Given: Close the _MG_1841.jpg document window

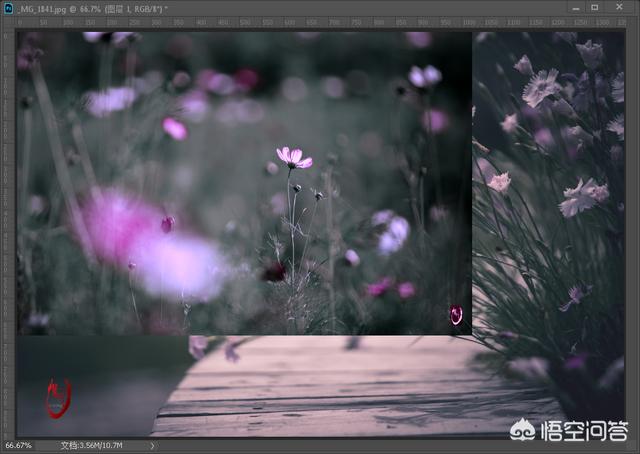Looking at the screenshot, I should (x=619, y=7).
